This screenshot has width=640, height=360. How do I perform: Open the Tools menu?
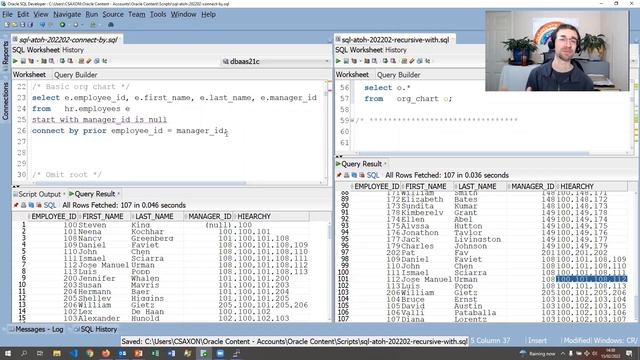[158, 14]
